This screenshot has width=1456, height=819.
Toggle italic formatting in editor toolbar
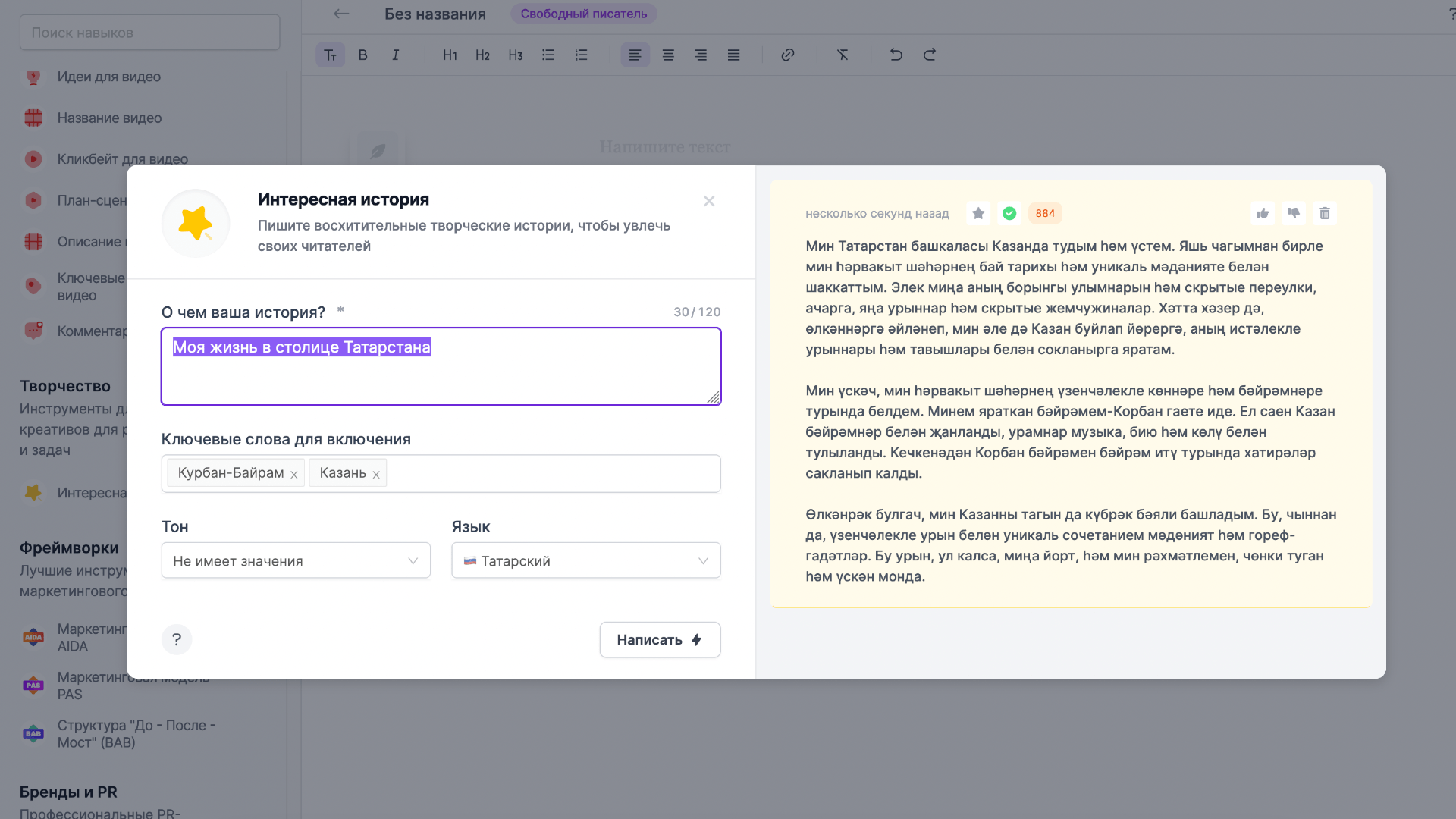pyautogui.click(x=396, y=55)
